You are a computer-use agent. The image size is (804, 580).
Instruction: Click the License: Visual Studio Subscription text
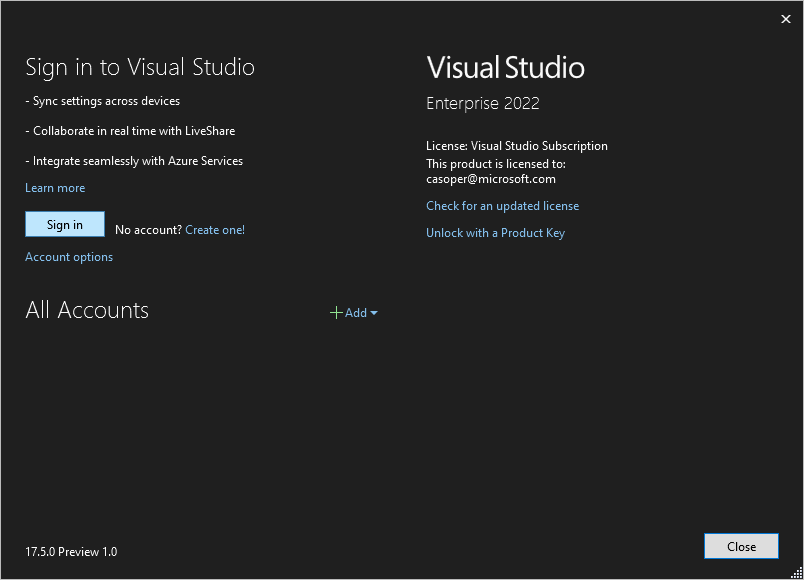click(517, 146)
